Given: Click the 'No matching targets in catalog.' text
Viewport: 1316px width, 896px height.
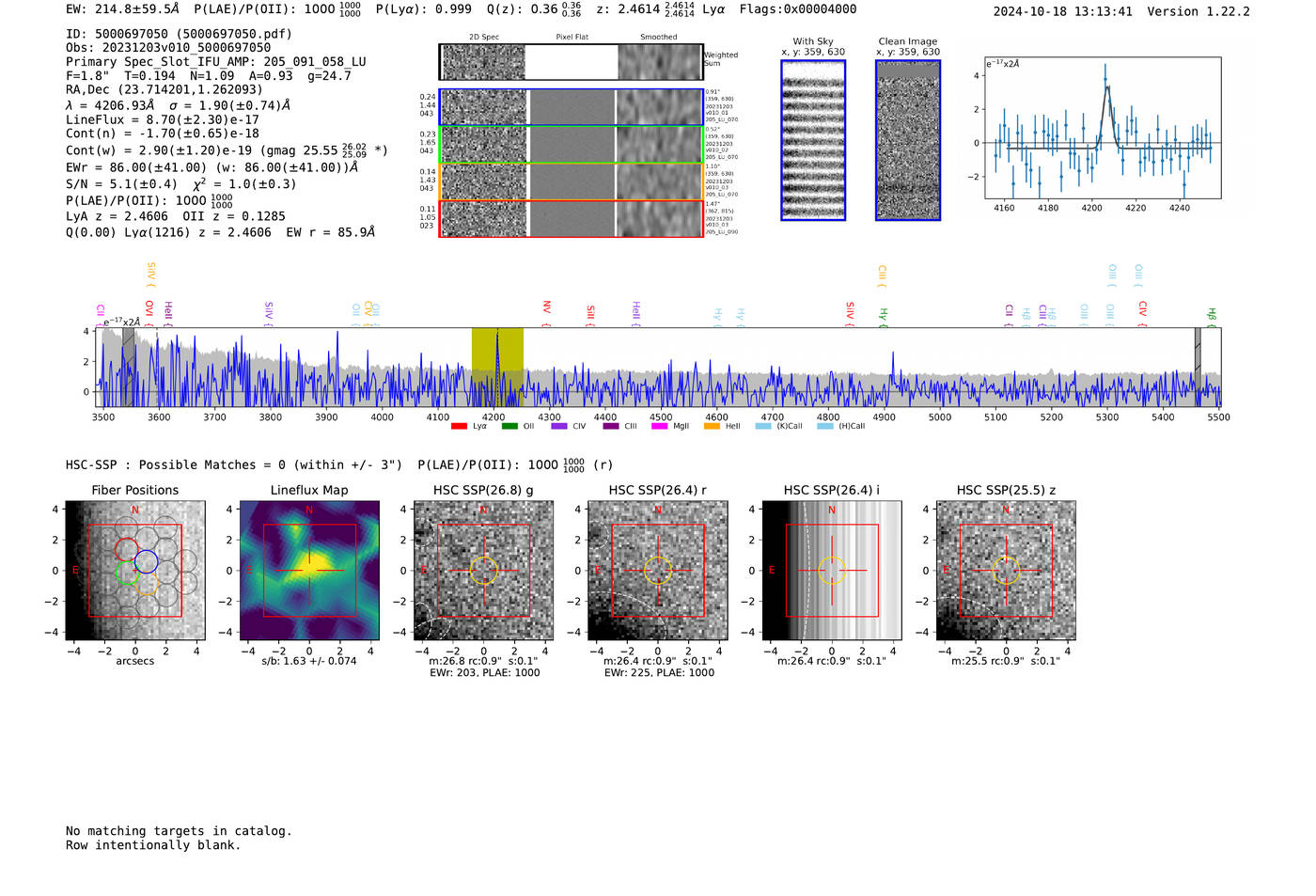Looking at the screenshot, I should click(x=179, y=831).
